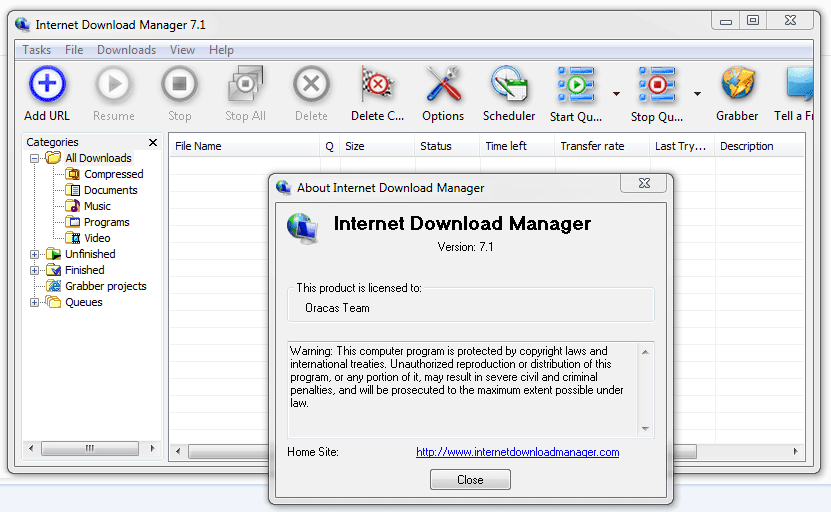Close the Categories panel
Screen dimensions: 831x512
[x=153, y=142]
